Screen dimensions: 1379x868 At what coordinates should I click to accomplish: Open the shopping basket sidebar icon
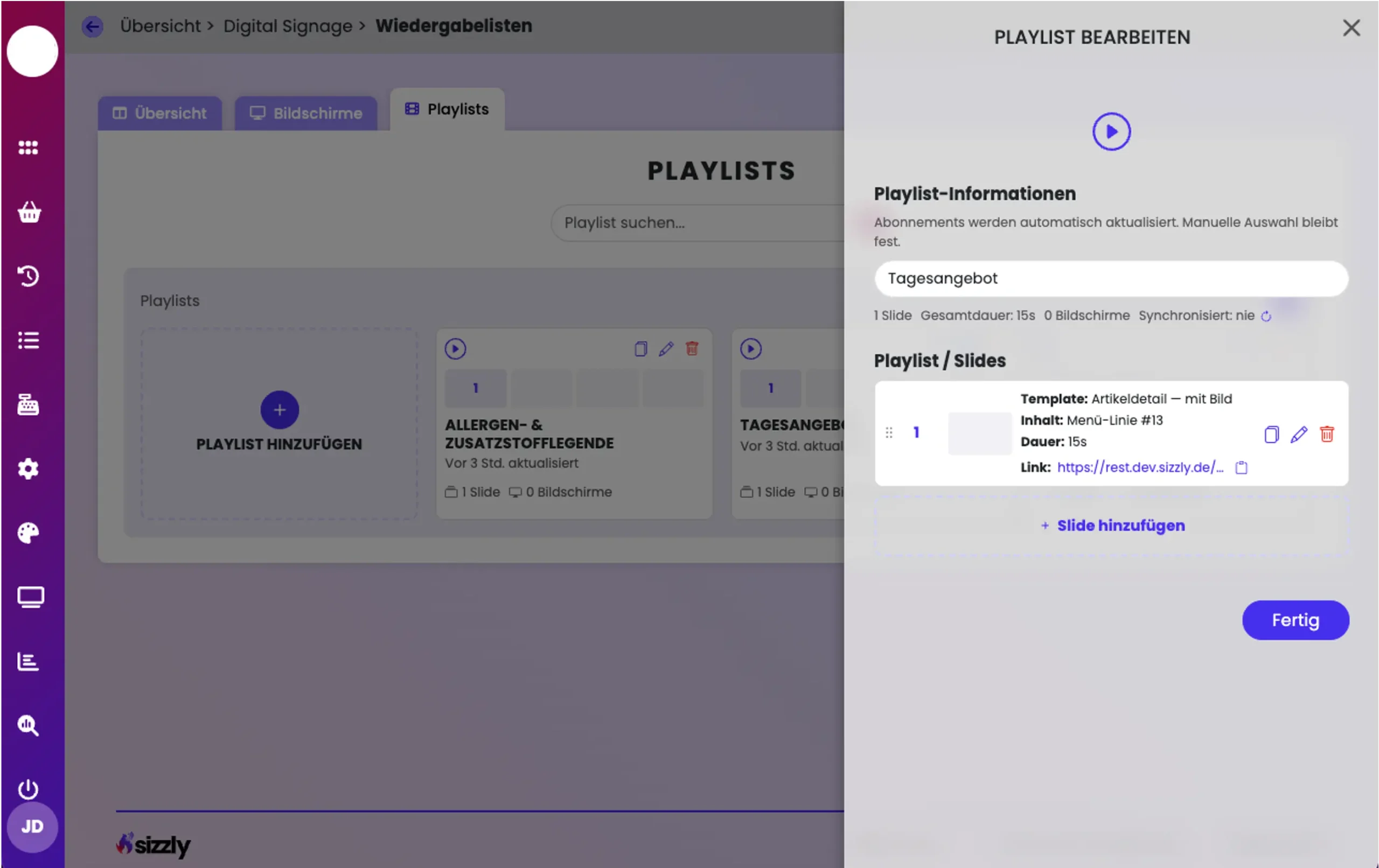pyautogui.click(x=29, y=212)
